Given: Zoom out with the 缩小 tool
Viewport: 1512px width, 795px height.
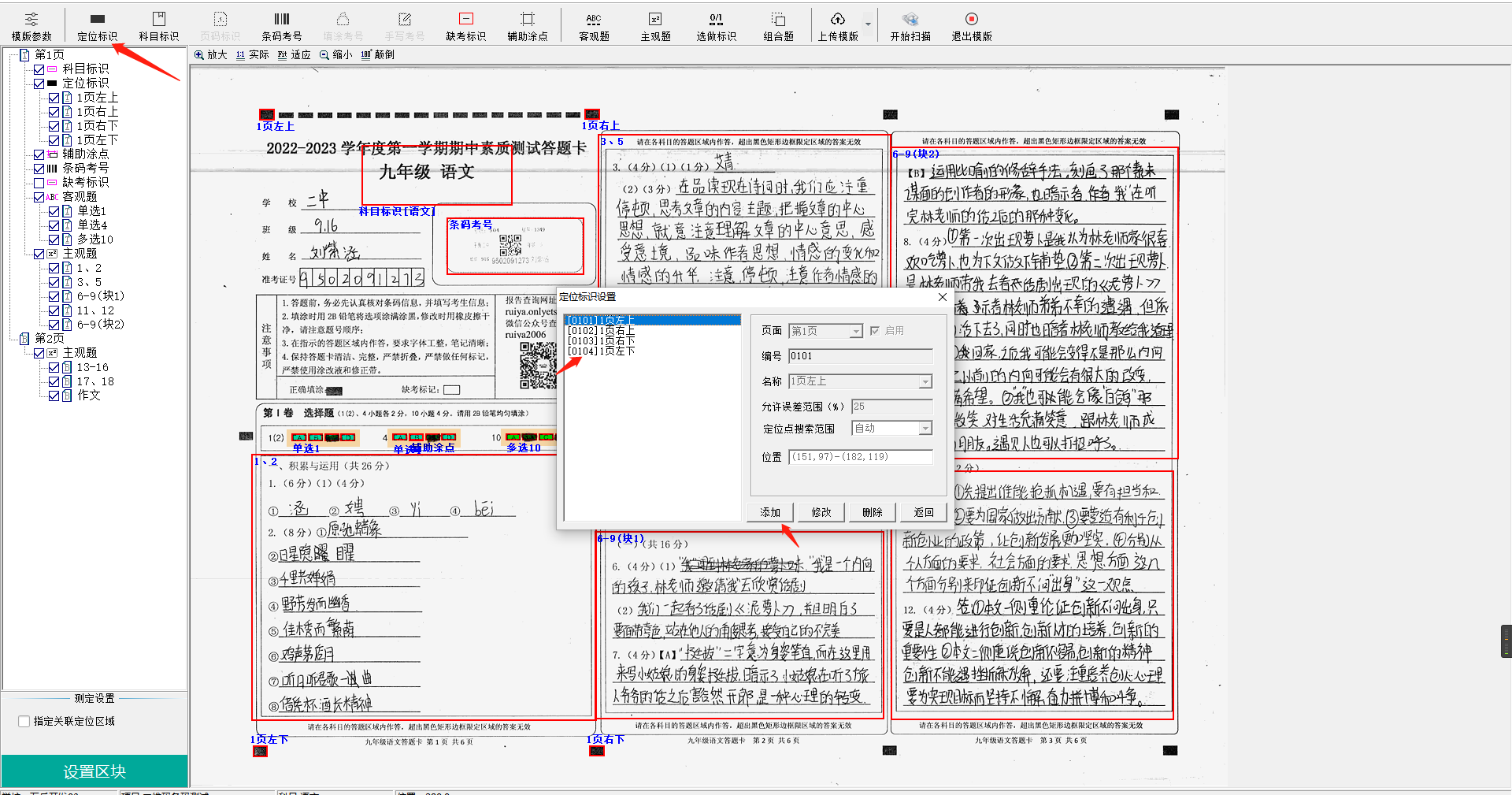Looking at the screenshot, I should (x=336, y=54).
